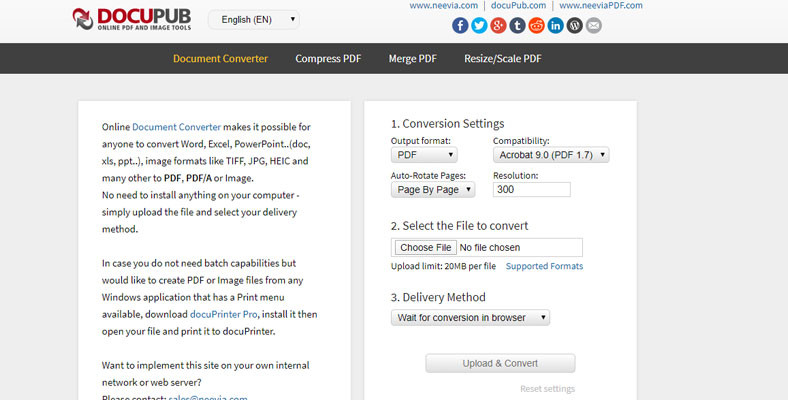788x400 pixels.
Task: Click the 'No file chosen' text
Action: pos(489,247)
